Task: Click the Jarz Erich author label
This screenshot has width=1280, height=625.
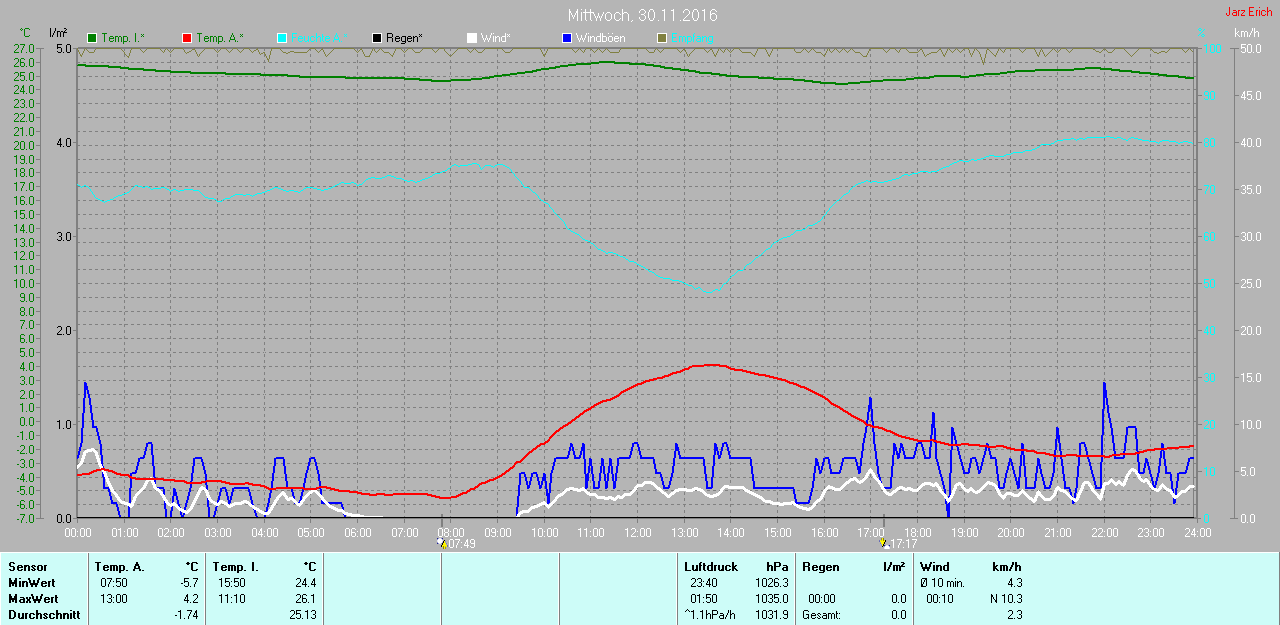Action: pyautogui.click(x=1249, y=12)
